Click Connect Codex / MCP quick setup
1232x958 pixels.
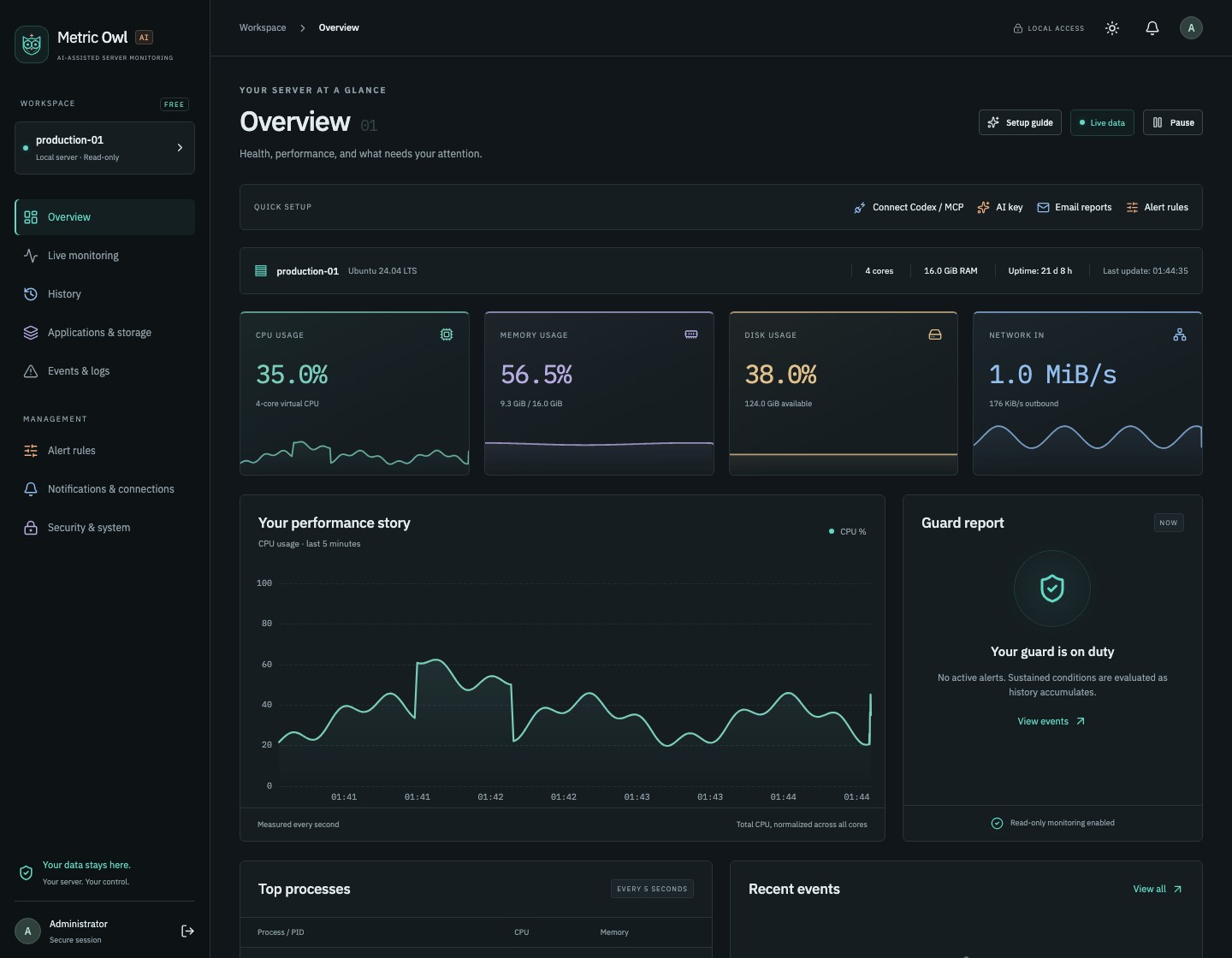pos(909,207)
